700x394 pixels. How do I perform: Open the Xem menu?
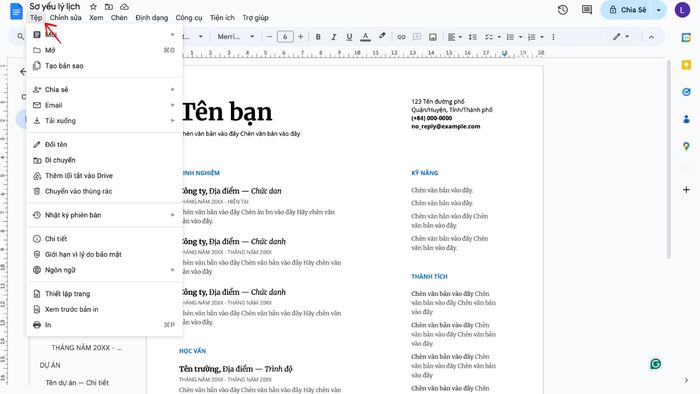tap(96, 17)
